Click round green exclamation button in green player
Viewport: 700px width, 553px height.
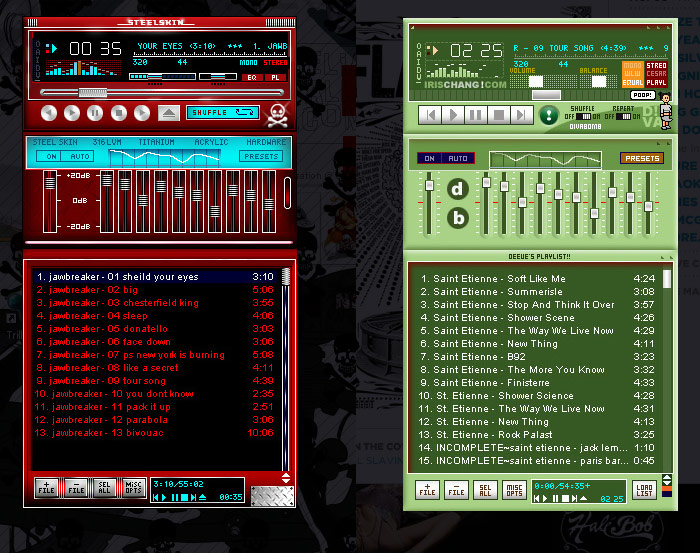click(x=549, y=115)
